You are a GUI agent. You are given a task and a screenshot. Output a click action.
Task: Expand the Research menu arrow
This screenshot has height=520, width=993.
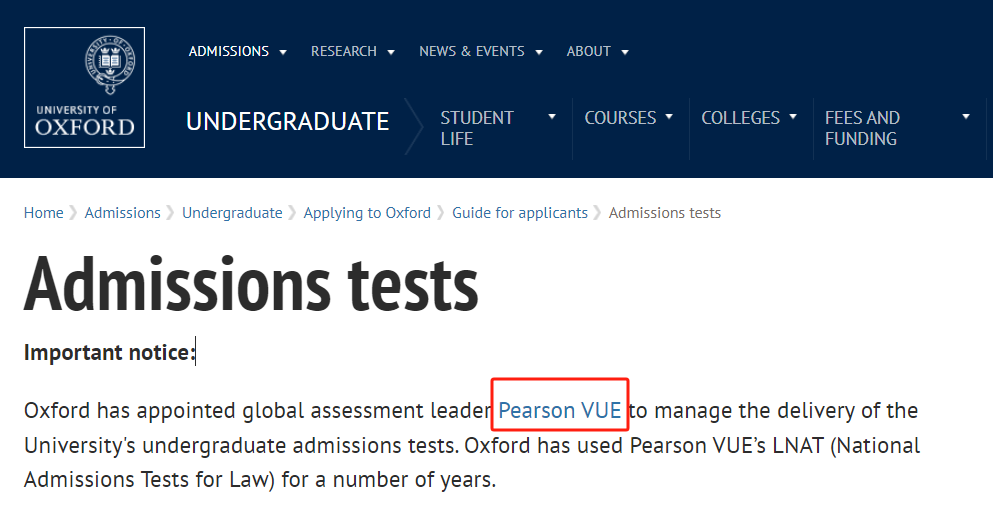click(391, 52)
